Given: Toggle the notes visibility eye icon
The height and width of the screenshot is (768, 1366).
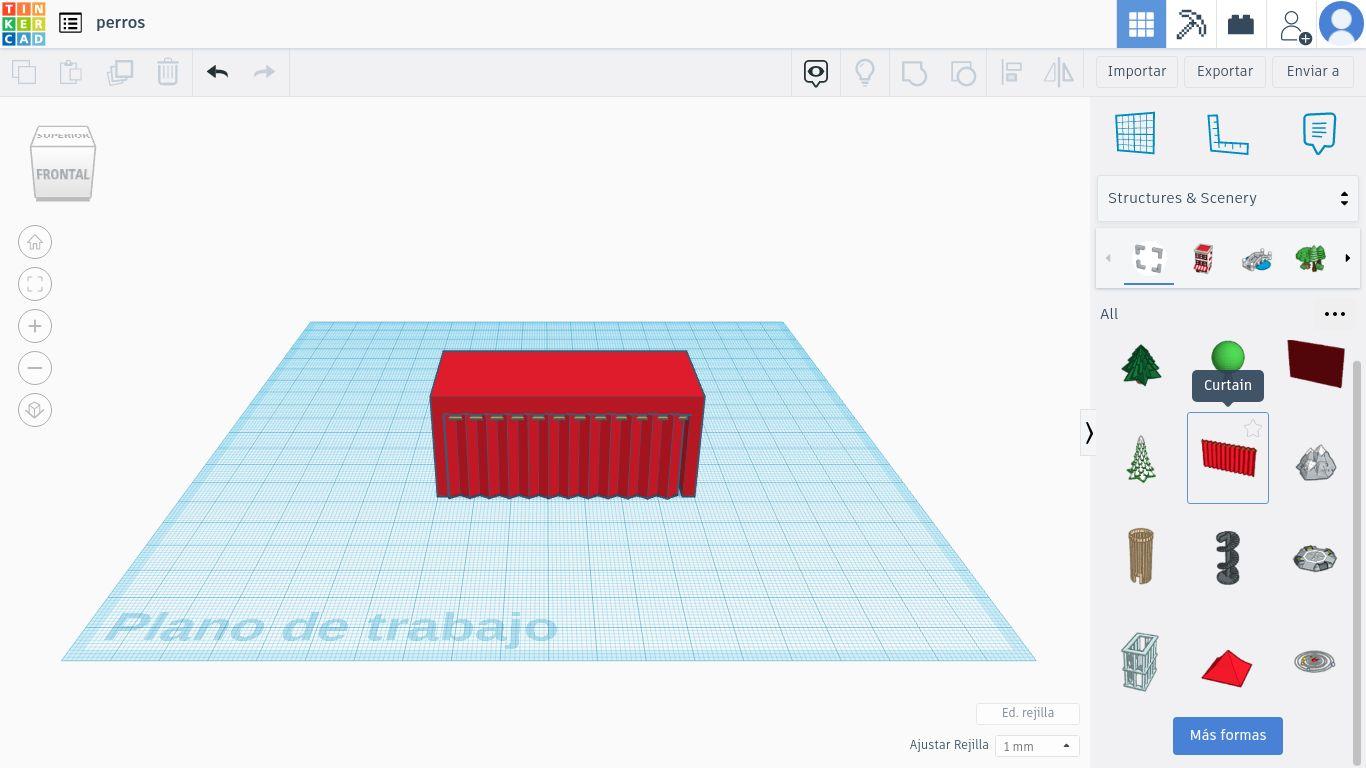Looking at the screenshot, I should [816, 72].
